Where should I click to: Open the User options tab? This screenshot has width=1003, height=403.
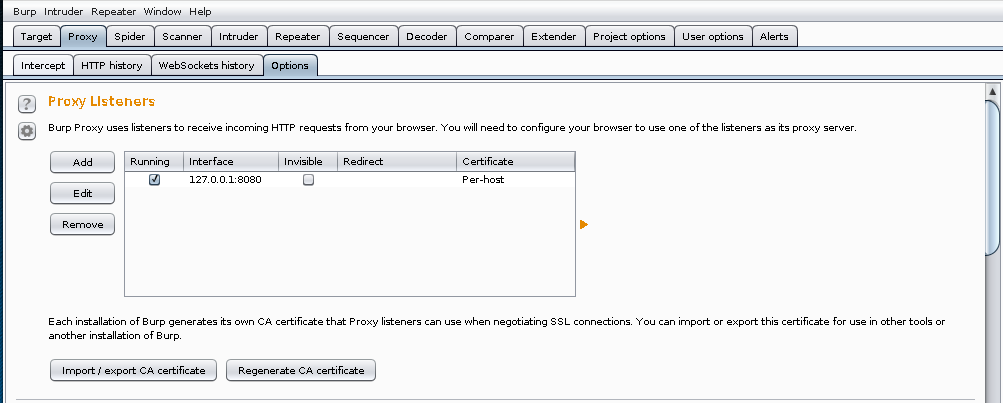tap(713, 36)
